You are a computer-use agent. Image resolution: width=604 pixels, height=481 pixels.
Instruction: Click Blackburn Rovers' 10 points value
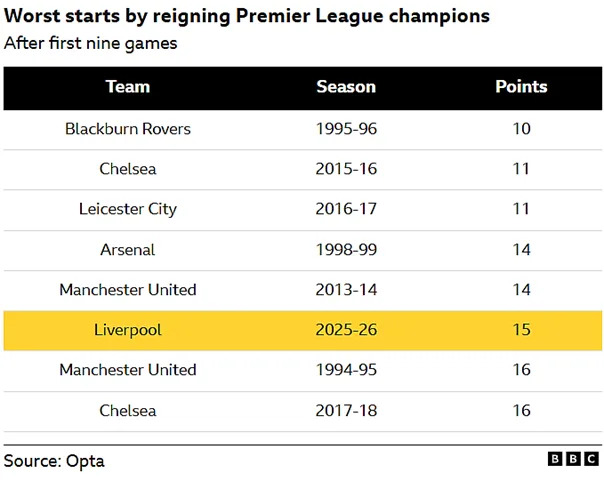click(x=521, y=129)
